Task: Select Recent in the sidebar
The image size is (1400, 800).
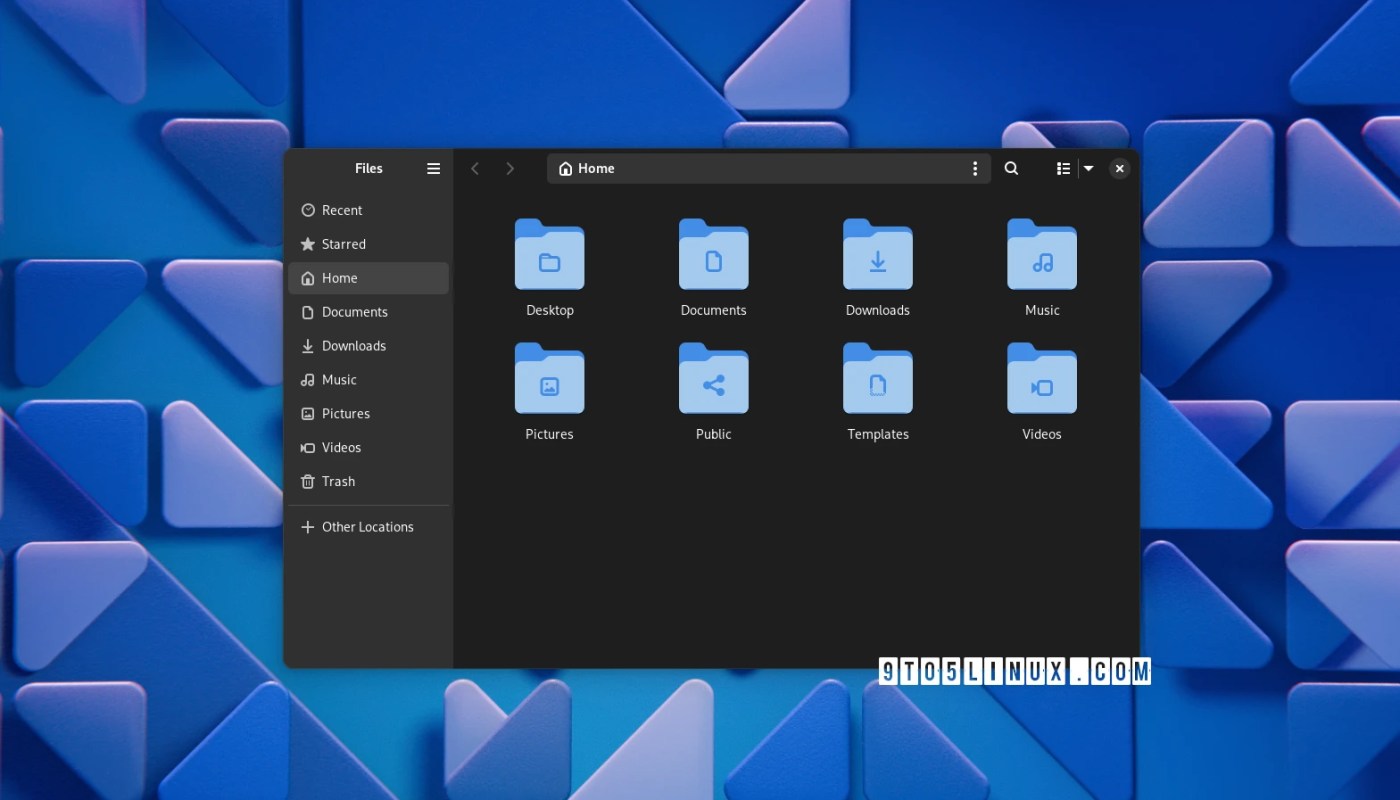Action: point(368,210)
